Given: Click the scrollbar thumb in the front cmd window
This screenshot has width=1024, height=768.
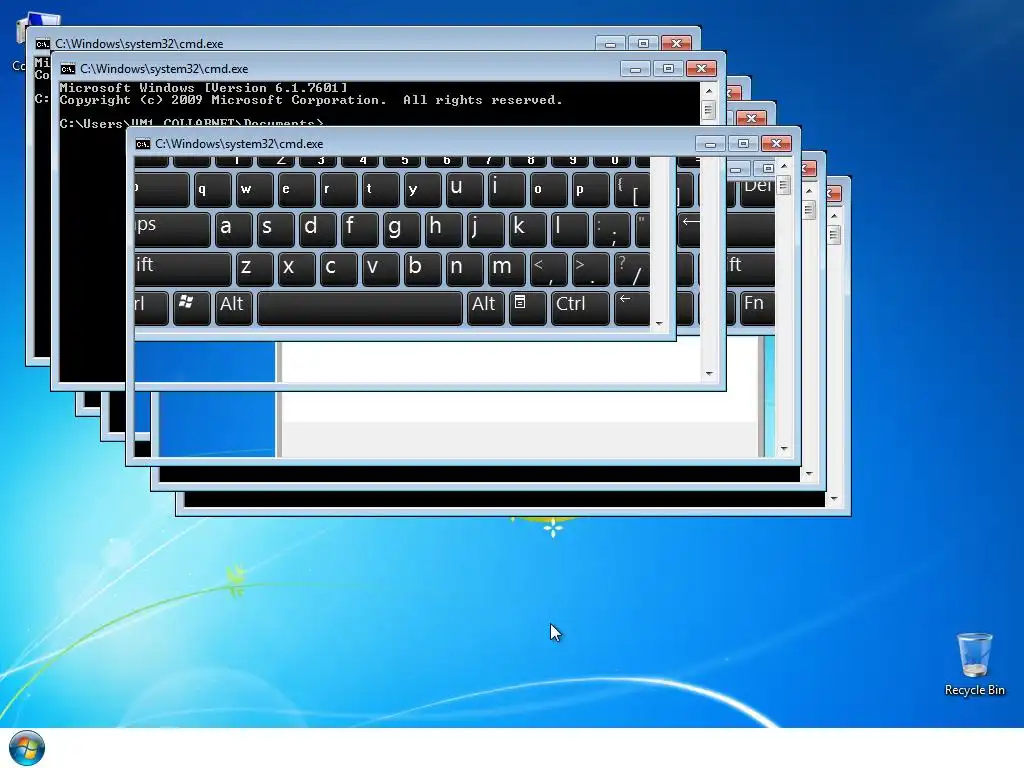Looking at the screenshot, I should tap(784, 185).
